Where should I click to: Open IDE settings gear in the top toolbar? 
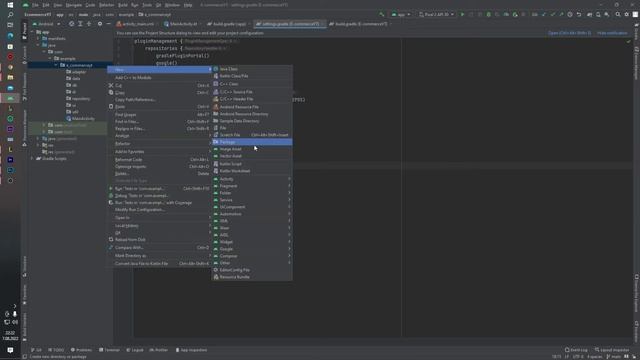(627, 14)
